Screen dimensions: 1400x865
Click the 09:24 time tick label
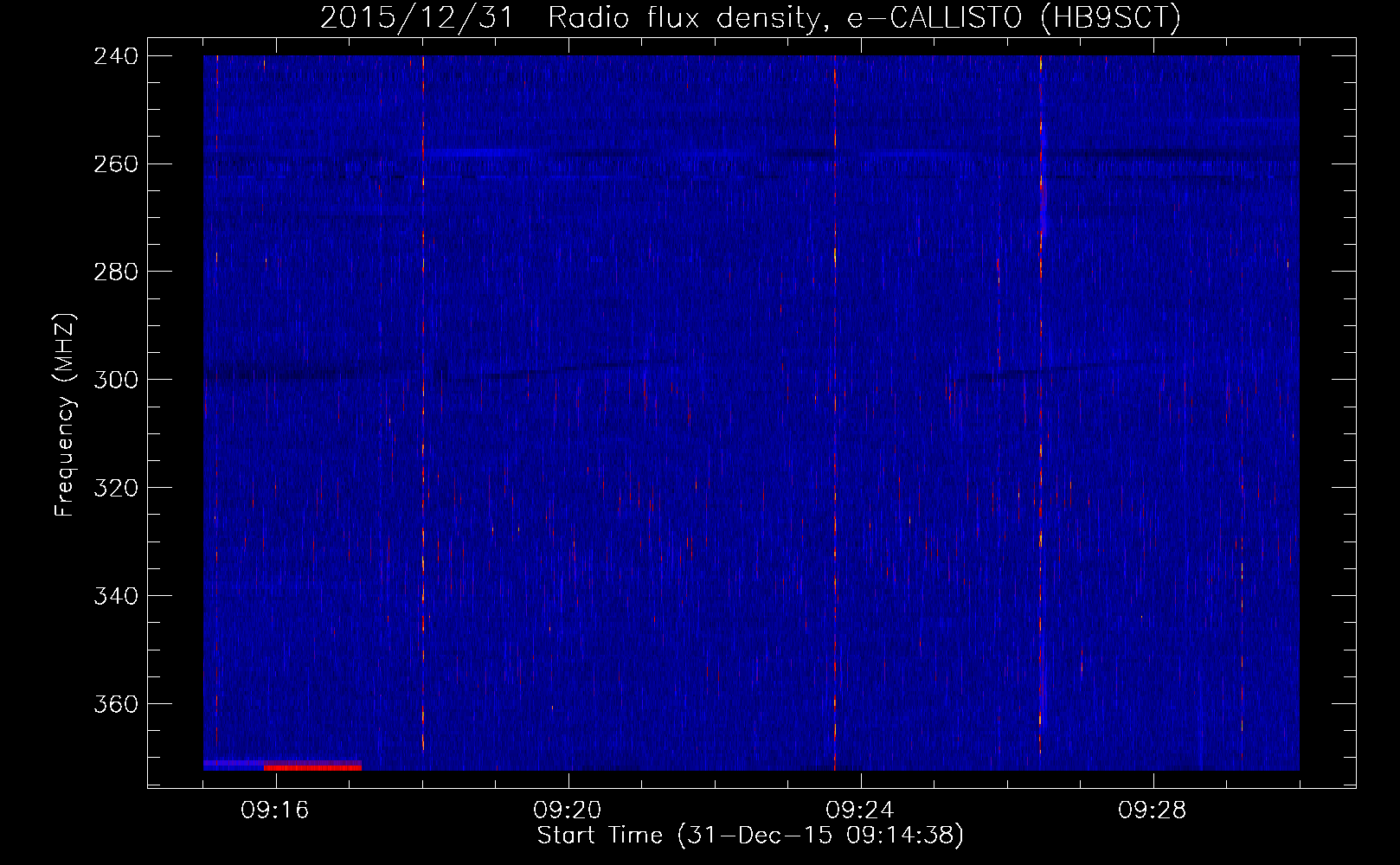[860, 811]
